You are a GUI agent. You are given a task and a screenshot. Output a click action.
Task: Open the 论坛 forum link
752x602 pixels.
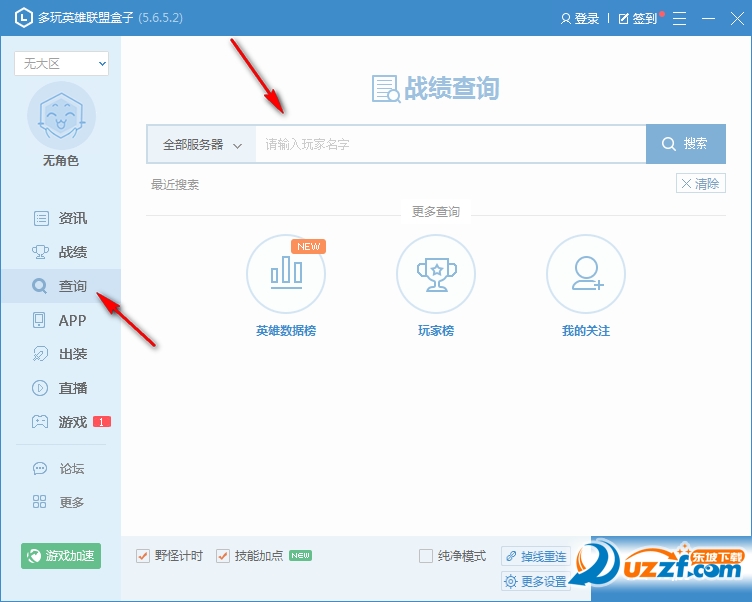pos(60,468)
